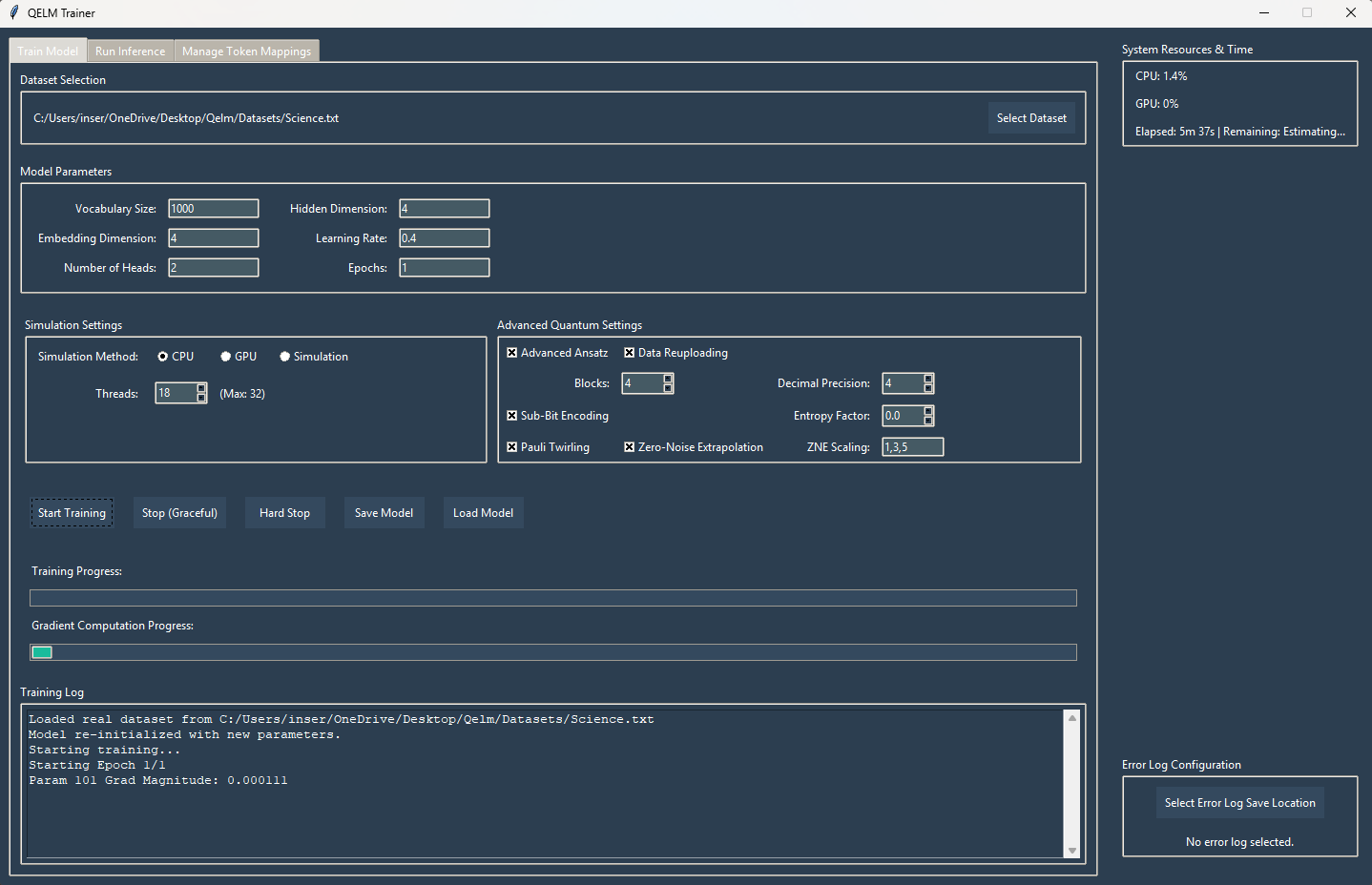Screen dimensions: 1372x885
Task: Click Stop (Graceful) to halt training
Action: click(x=179, y=512)
